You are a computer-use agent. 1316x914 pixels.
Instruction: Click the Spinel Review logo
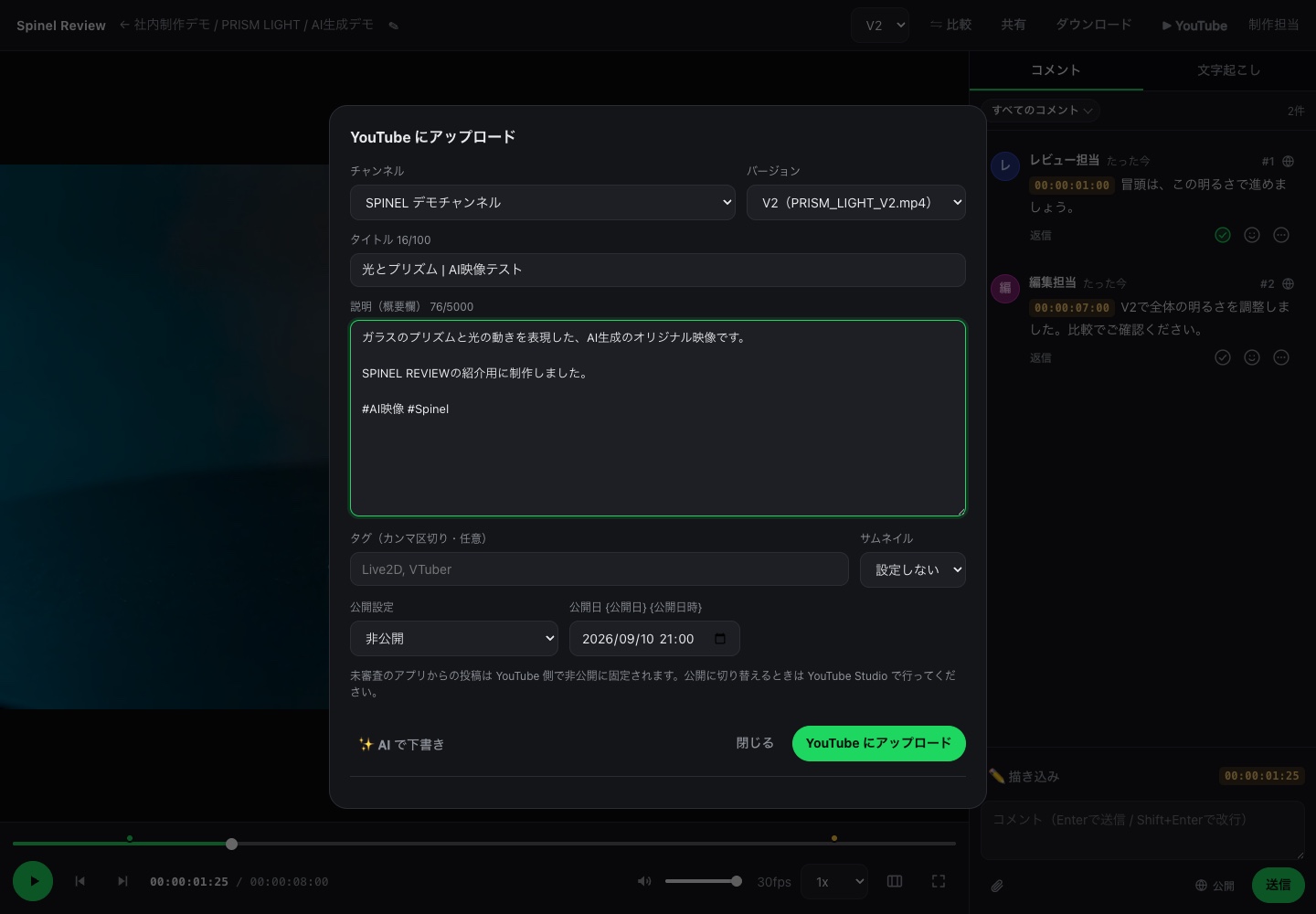pyautogui.click(x=61, y=26)
